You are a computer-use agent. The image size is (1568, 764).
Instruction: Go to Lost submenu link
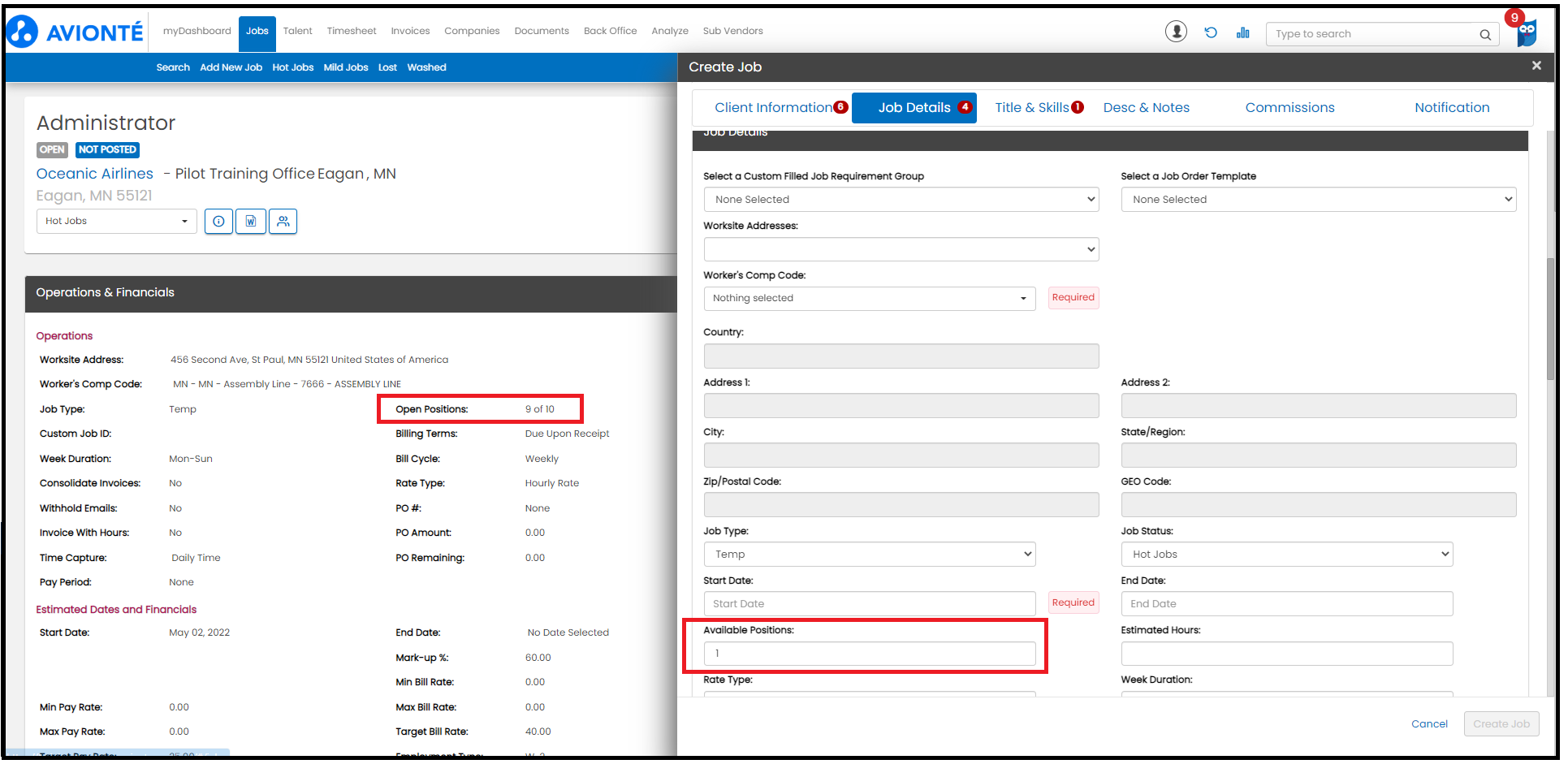point(387,67)
